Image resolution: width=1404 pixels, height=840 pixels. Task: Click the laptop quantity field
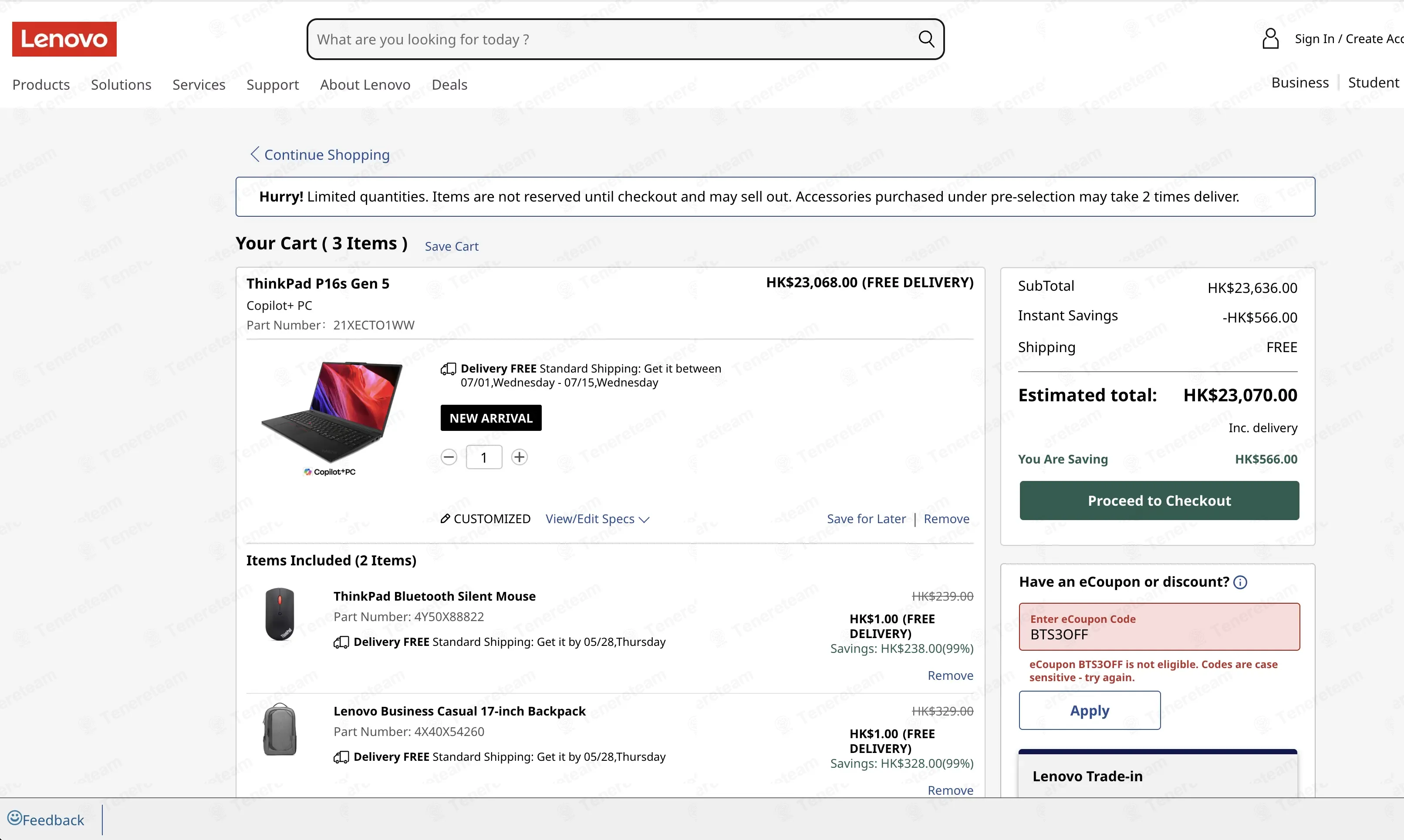click(484, 457)
